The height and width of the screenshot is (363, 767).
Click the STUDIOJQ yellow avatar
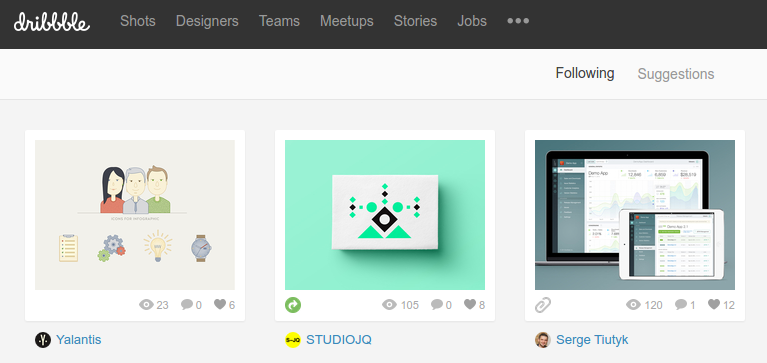pyautogui.click(x=293, y=340)
